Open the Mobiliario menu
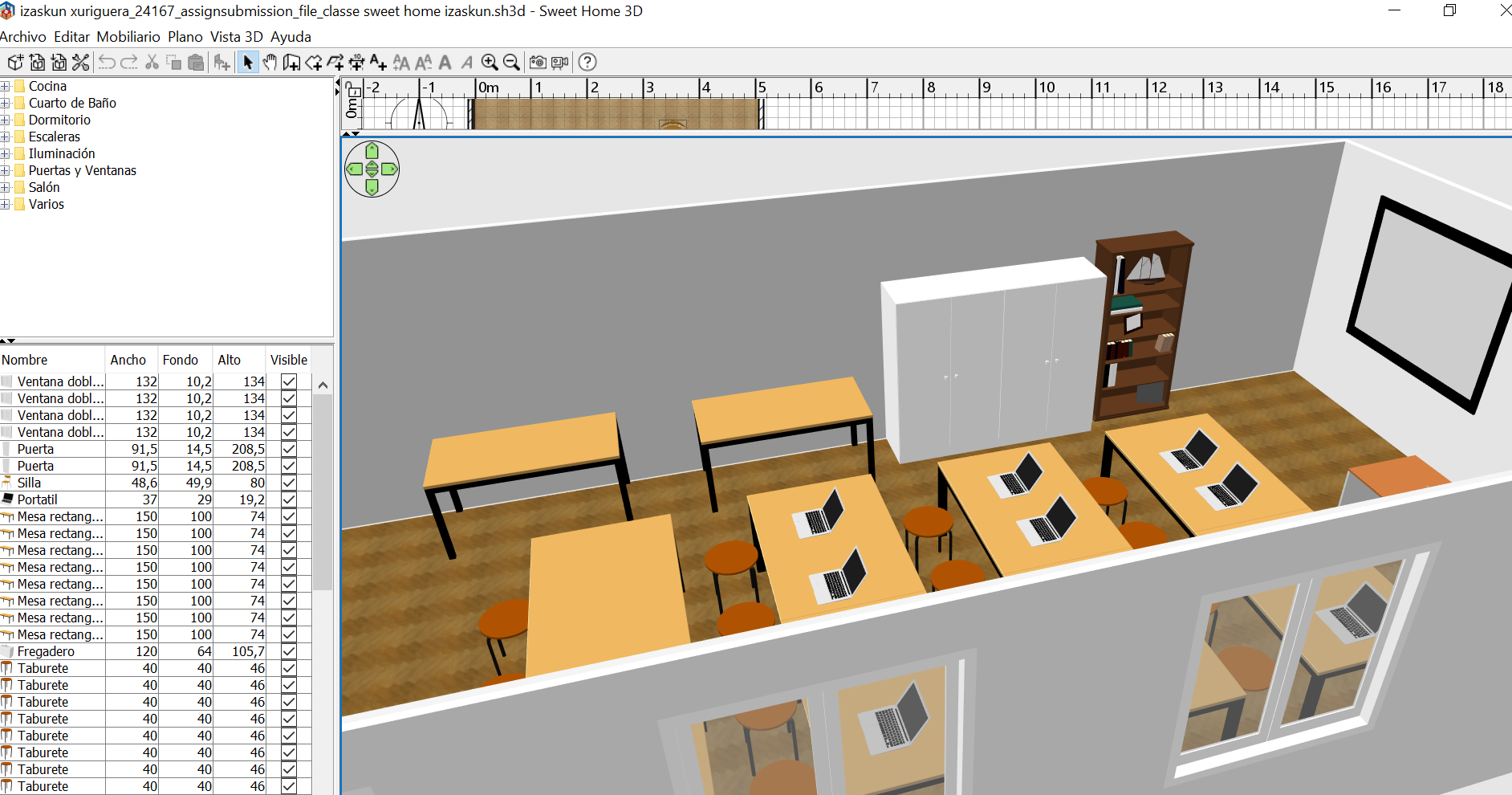 point(128,37)
